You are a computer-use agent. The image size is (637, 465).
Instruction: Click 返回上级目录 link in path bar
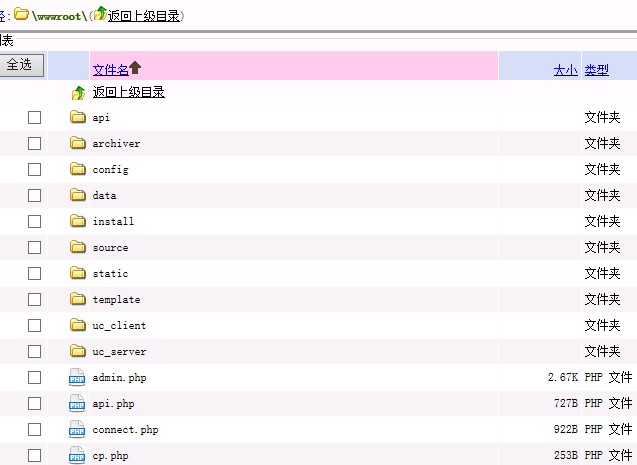pos(144,16)
